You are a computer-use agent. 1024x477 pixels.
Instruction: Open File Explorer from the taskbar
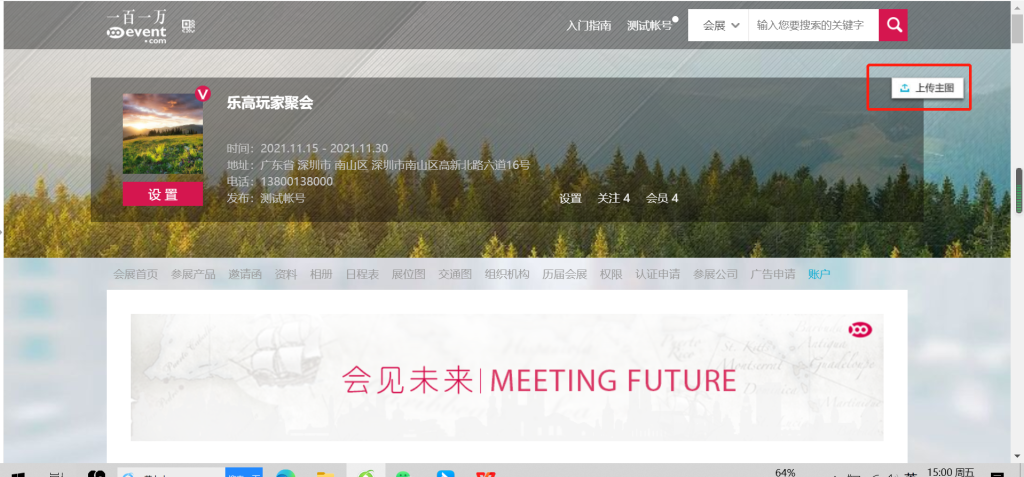325,474
